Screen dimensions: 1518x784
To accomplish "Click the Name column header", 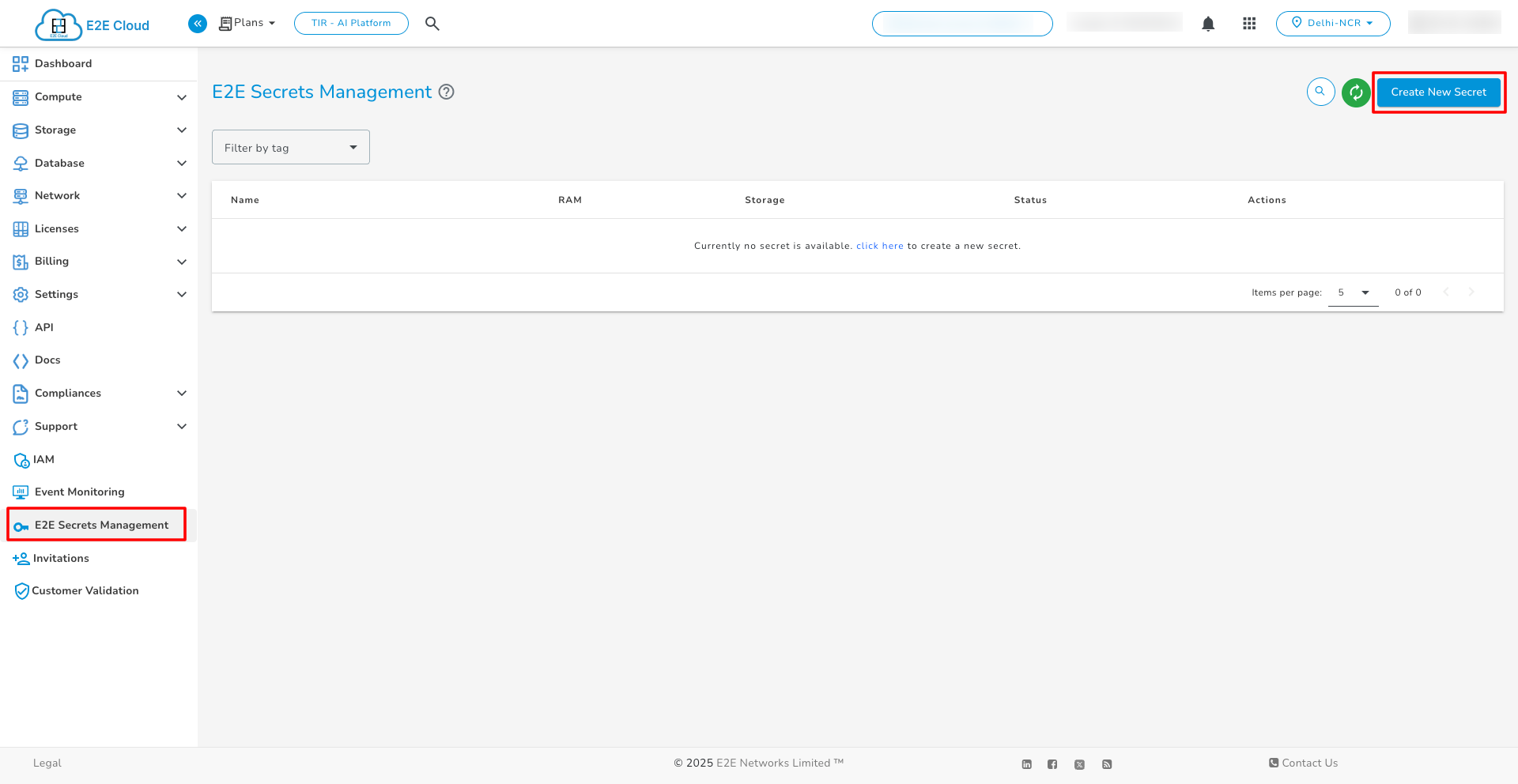I will click(x=245, y=200).
